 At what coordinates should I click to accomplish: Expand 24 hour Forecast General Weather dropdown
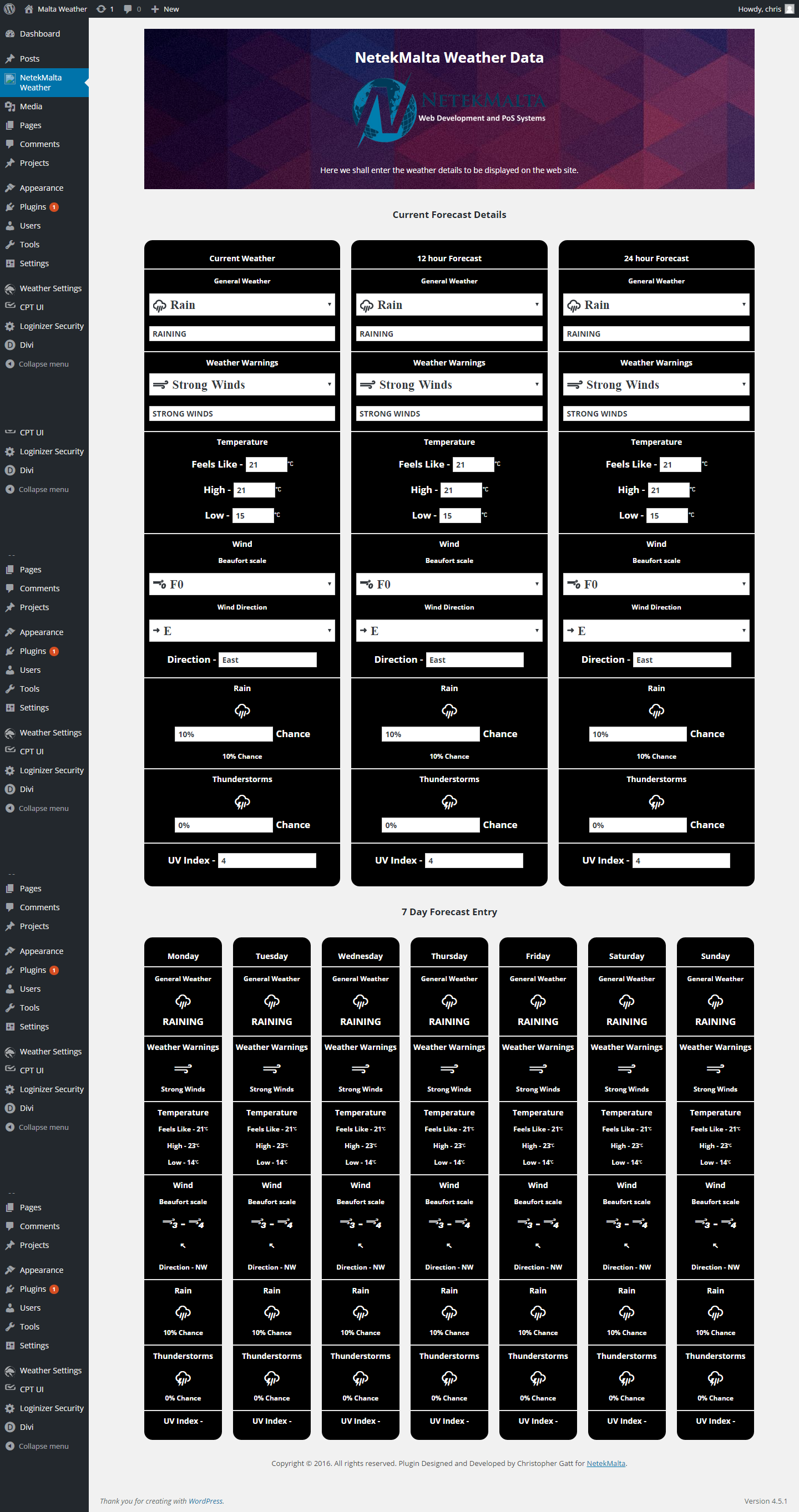pos(656,305)
